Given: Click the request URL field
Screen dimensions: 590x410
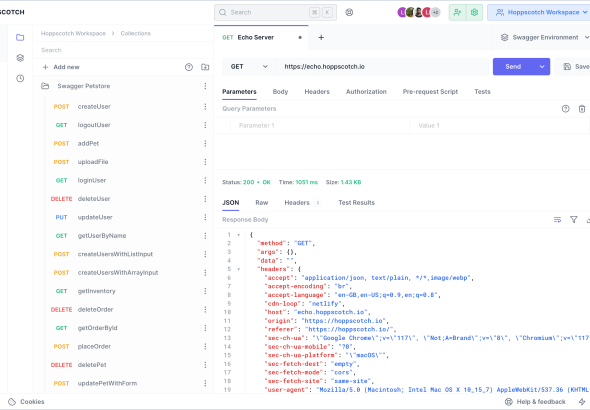Looking at the screenshot, I should (382, 67).
